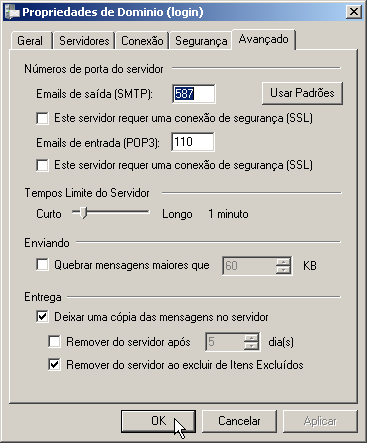Decrease days spinner down arrow
The image size is (367, 443).
(251, 346)
